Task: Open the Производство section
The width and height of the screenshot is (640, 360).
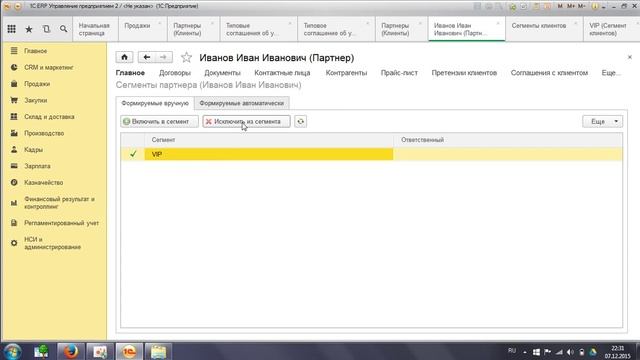Action: click(x=44, y=133)
